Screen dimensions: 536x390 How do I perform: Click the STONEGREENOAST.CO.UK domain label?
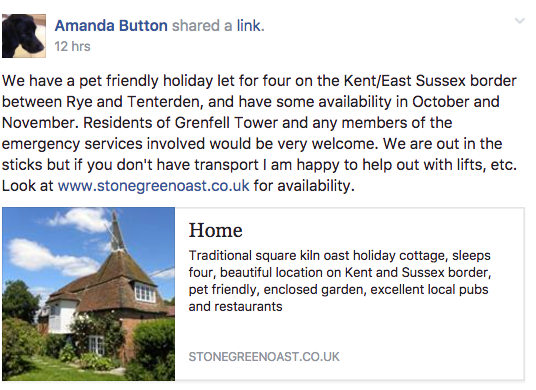[x=264, y=357]
